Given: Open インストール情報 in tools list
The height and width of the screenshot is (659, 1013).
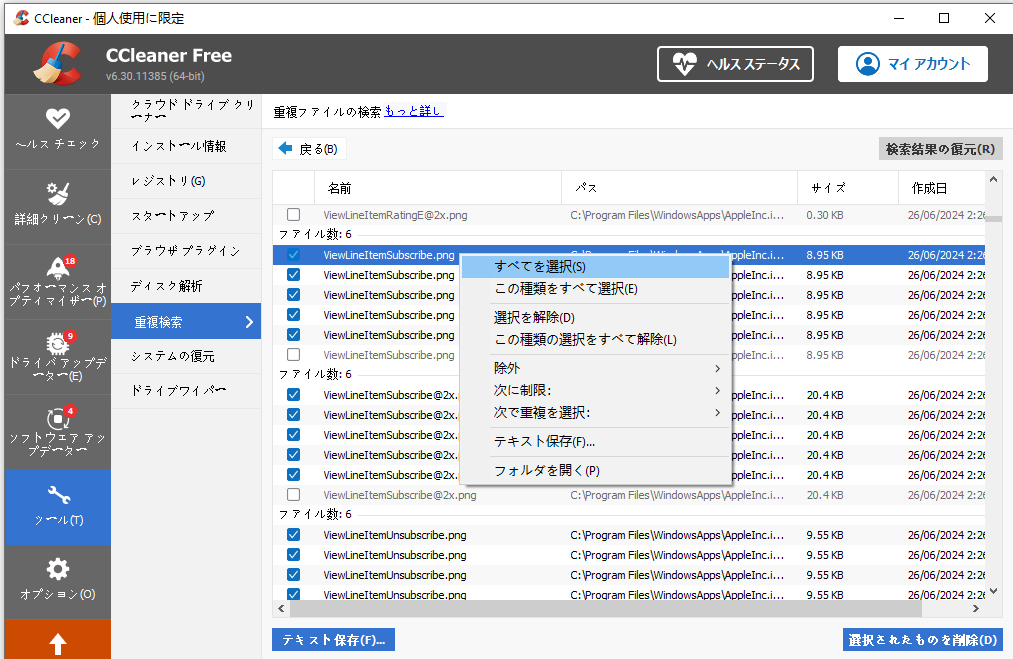Looking at the screenshot, I should (x=186, y=146).
